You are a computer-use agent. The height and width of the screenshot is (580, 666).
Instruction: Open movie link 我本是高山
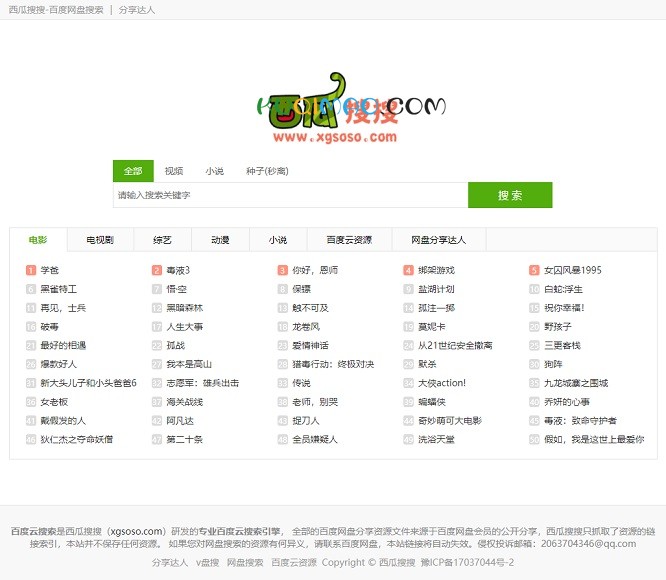click(189, 364)
